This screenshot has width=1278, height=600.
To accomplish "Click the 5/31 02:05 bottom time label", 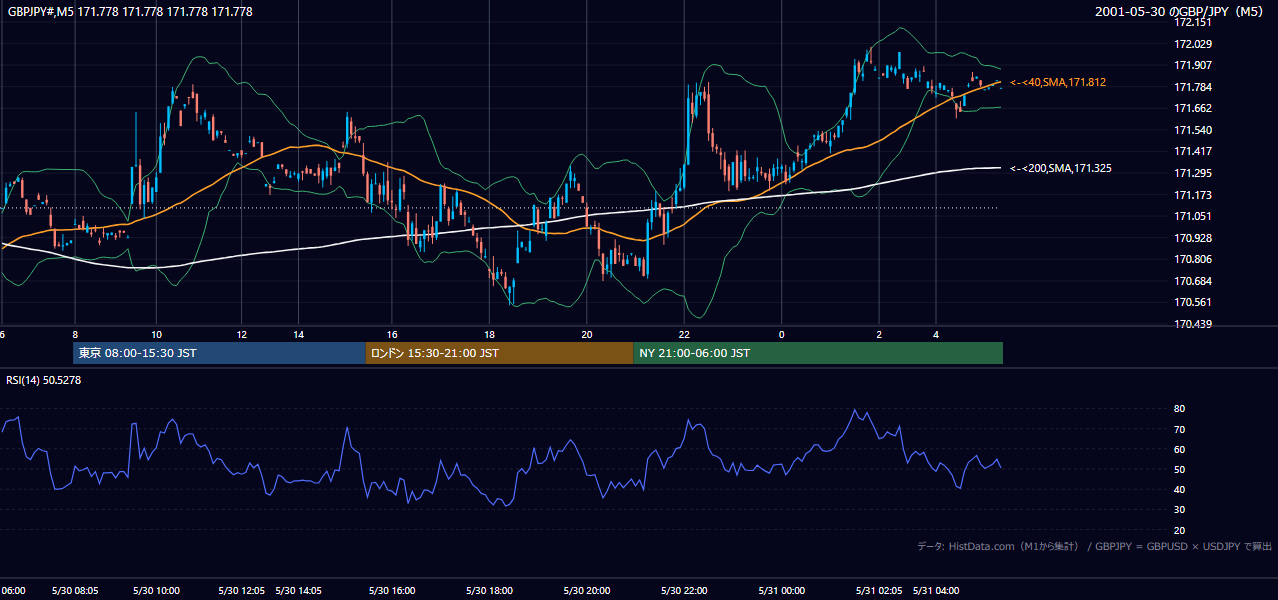I will (x=879, y=591).
